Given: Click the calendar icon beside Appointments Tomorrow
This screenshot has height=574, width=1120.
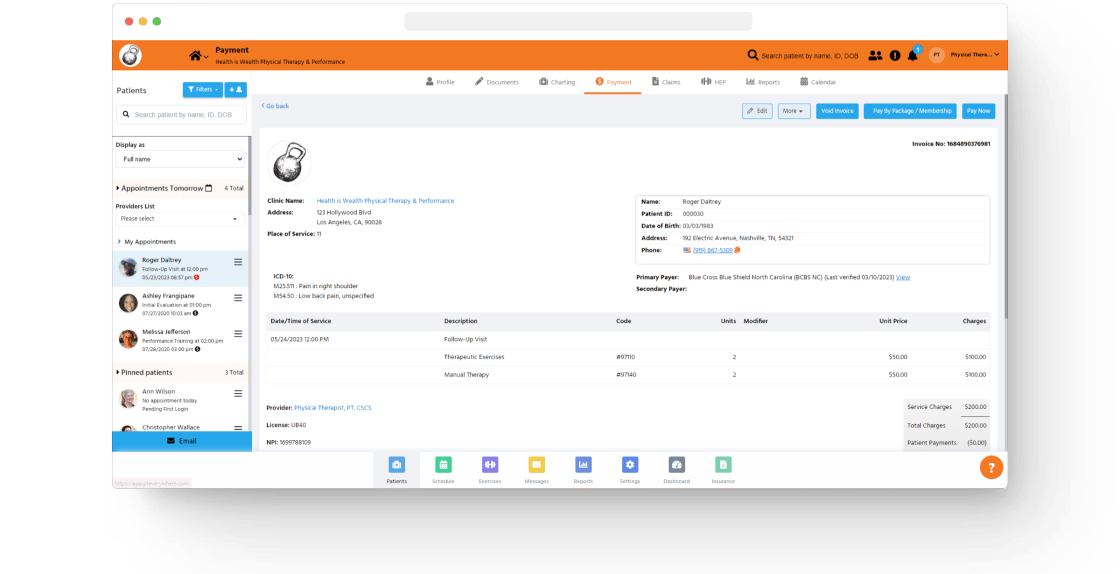Looking at the screenshot, I should pos(209,188).
